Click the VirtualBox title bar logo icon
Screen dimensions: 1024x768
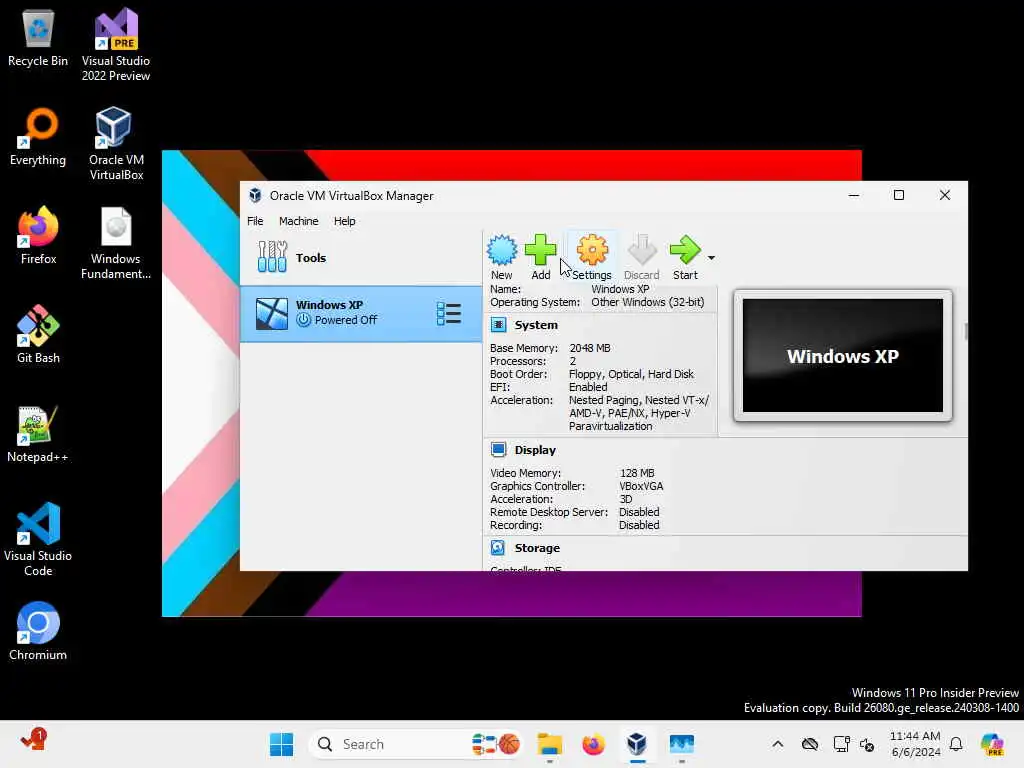click(x=255, y=195)
